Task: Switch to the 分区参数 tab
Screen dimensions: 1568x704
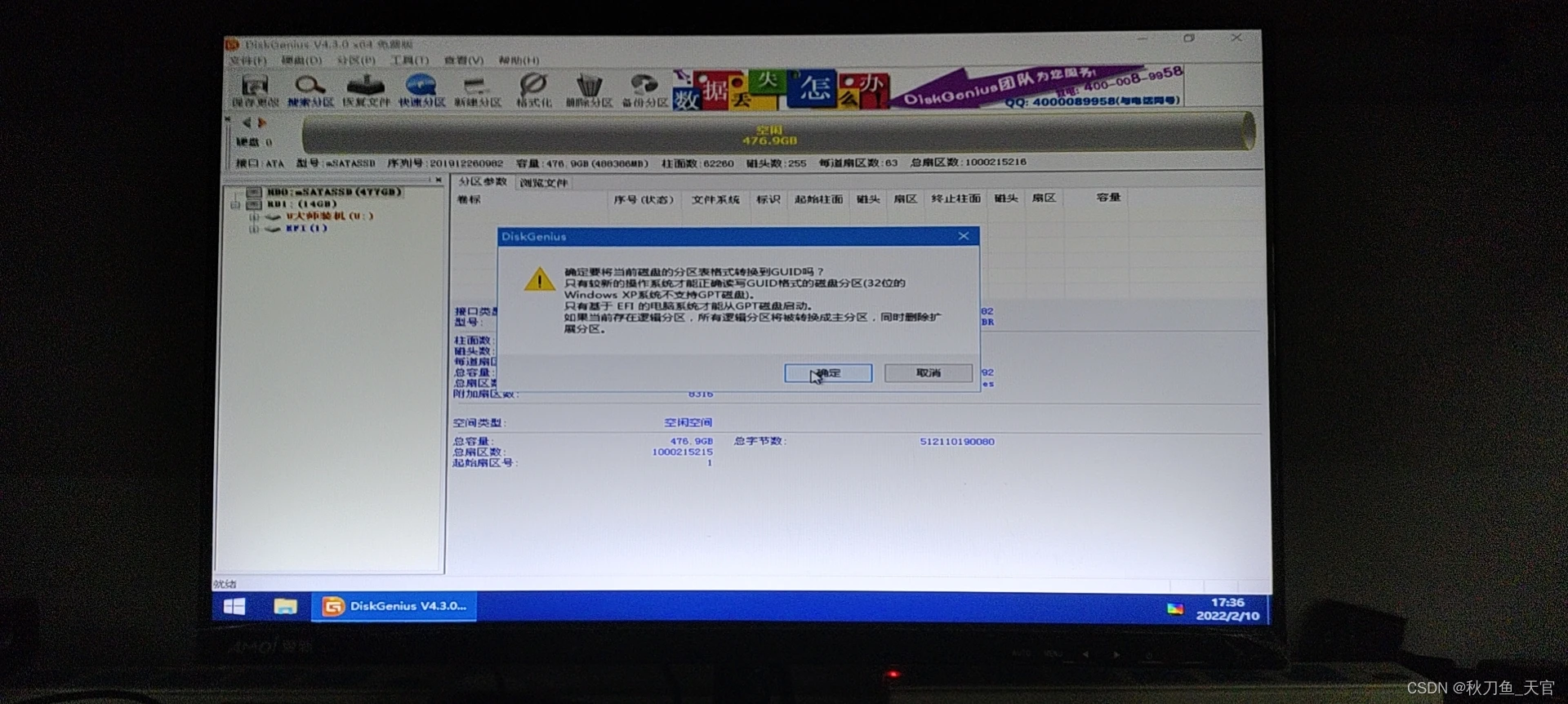Action: [482, 181]
